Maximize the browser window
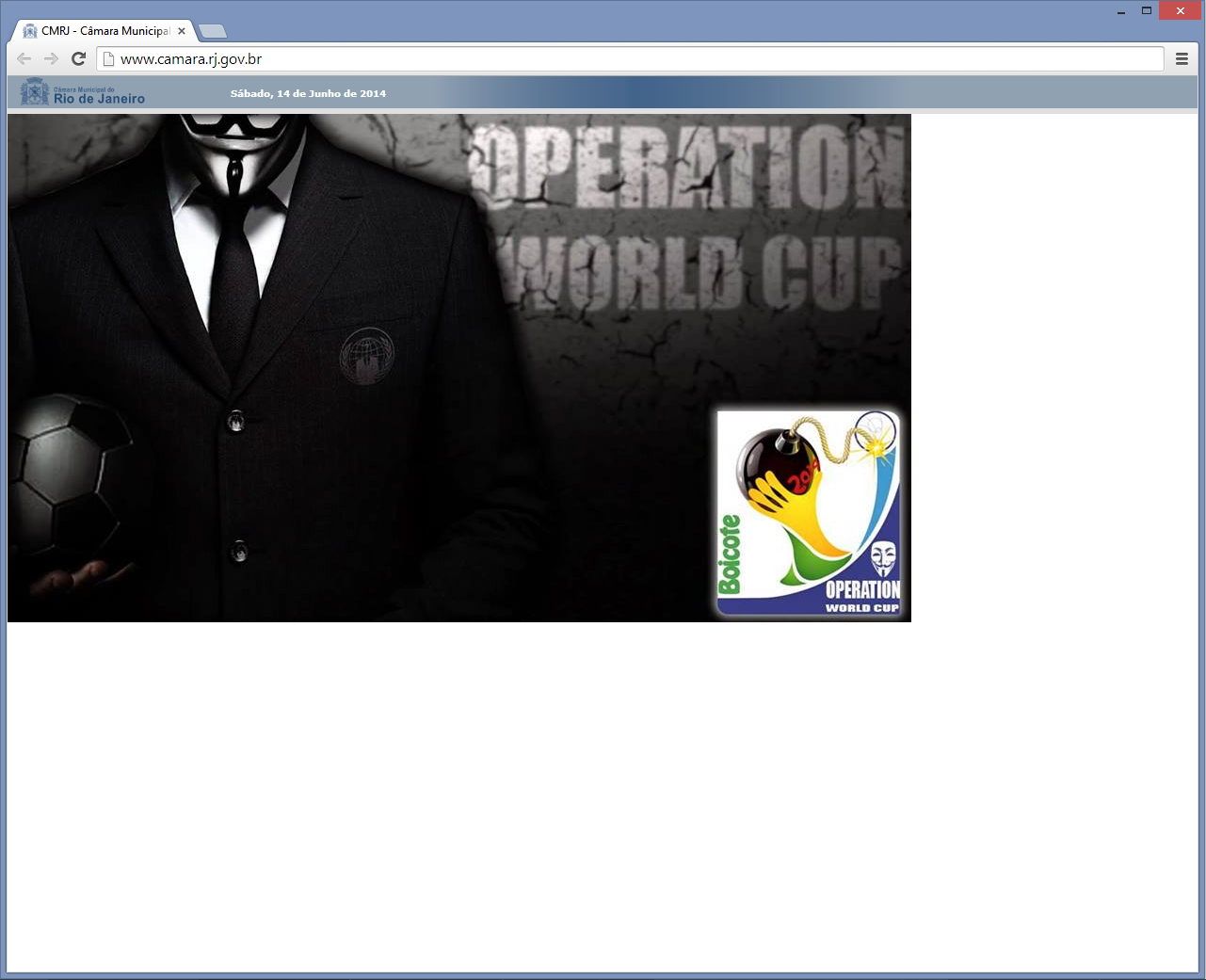Viewport: 1206px width, 980px height. pyautogui.click(x=1147, y=11)
